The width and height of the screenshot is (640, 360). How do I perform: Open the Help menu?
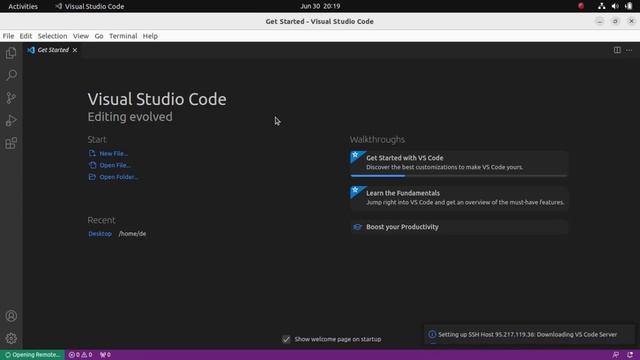click(x=150, y=36)
